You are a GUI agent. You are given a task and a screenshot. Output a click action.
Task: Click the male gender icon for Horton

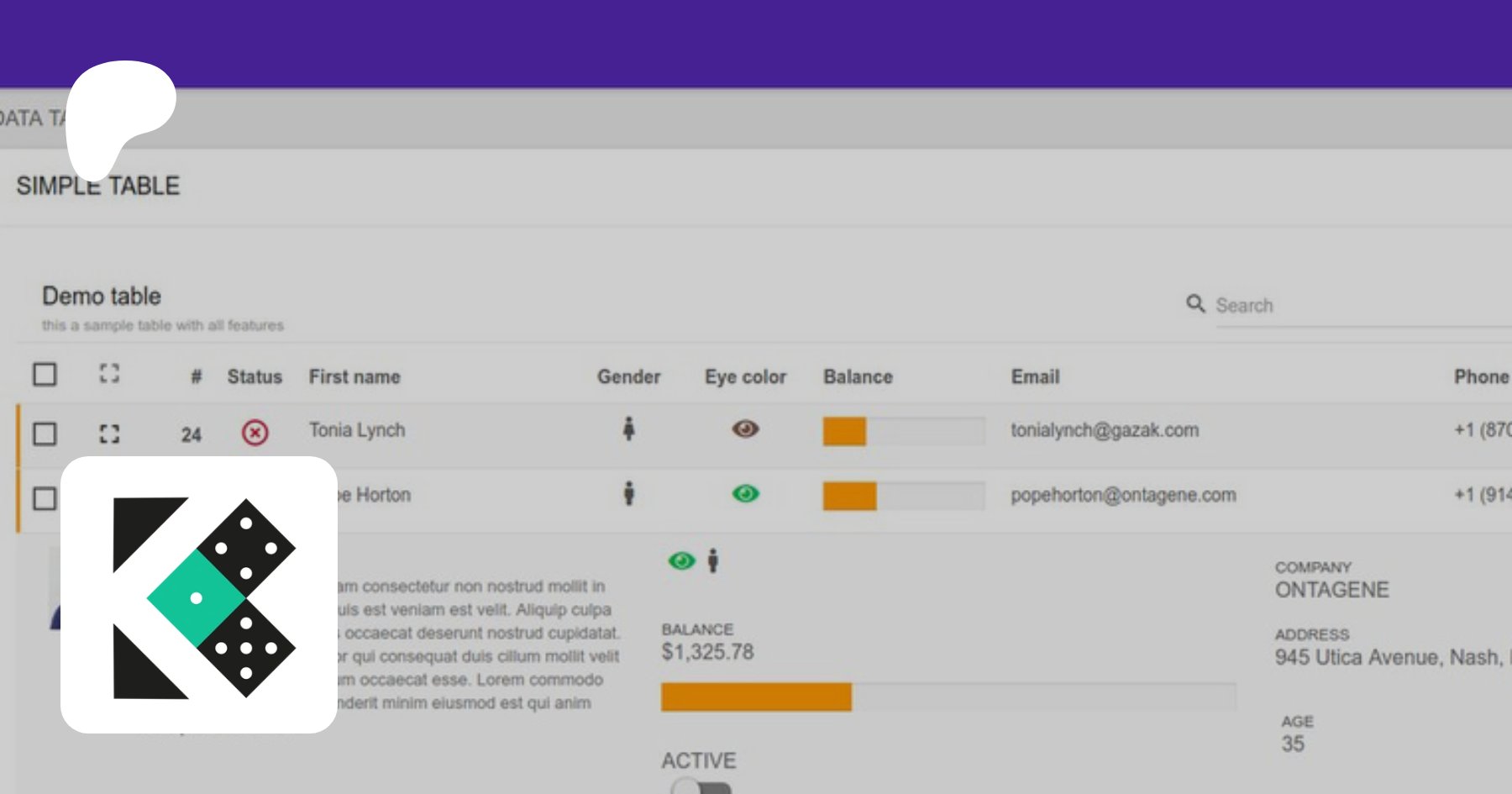click(628, 494)
